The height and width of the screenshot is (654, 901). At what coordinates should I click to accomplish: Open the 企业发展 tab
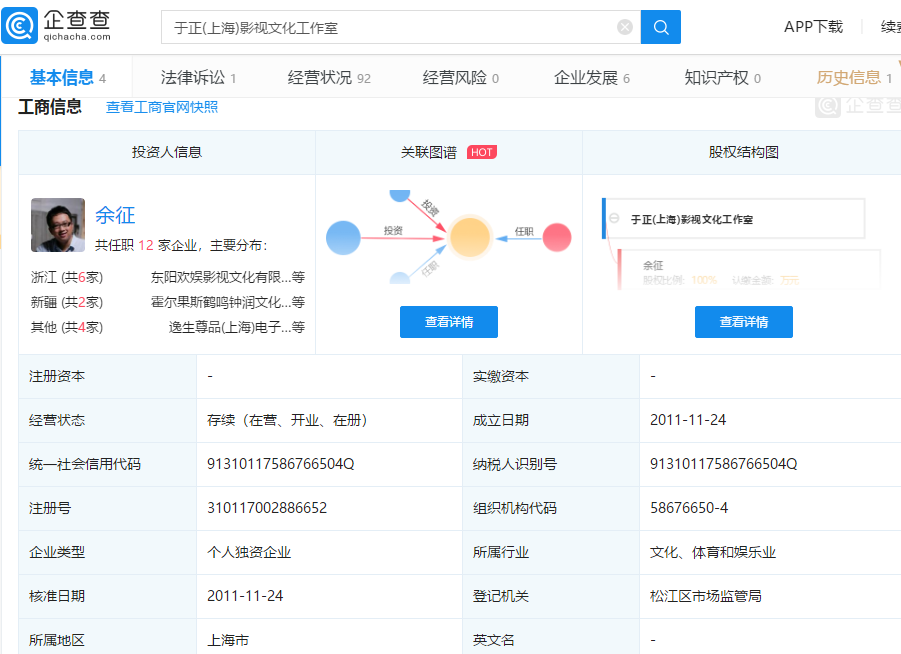tap(592, 78)
